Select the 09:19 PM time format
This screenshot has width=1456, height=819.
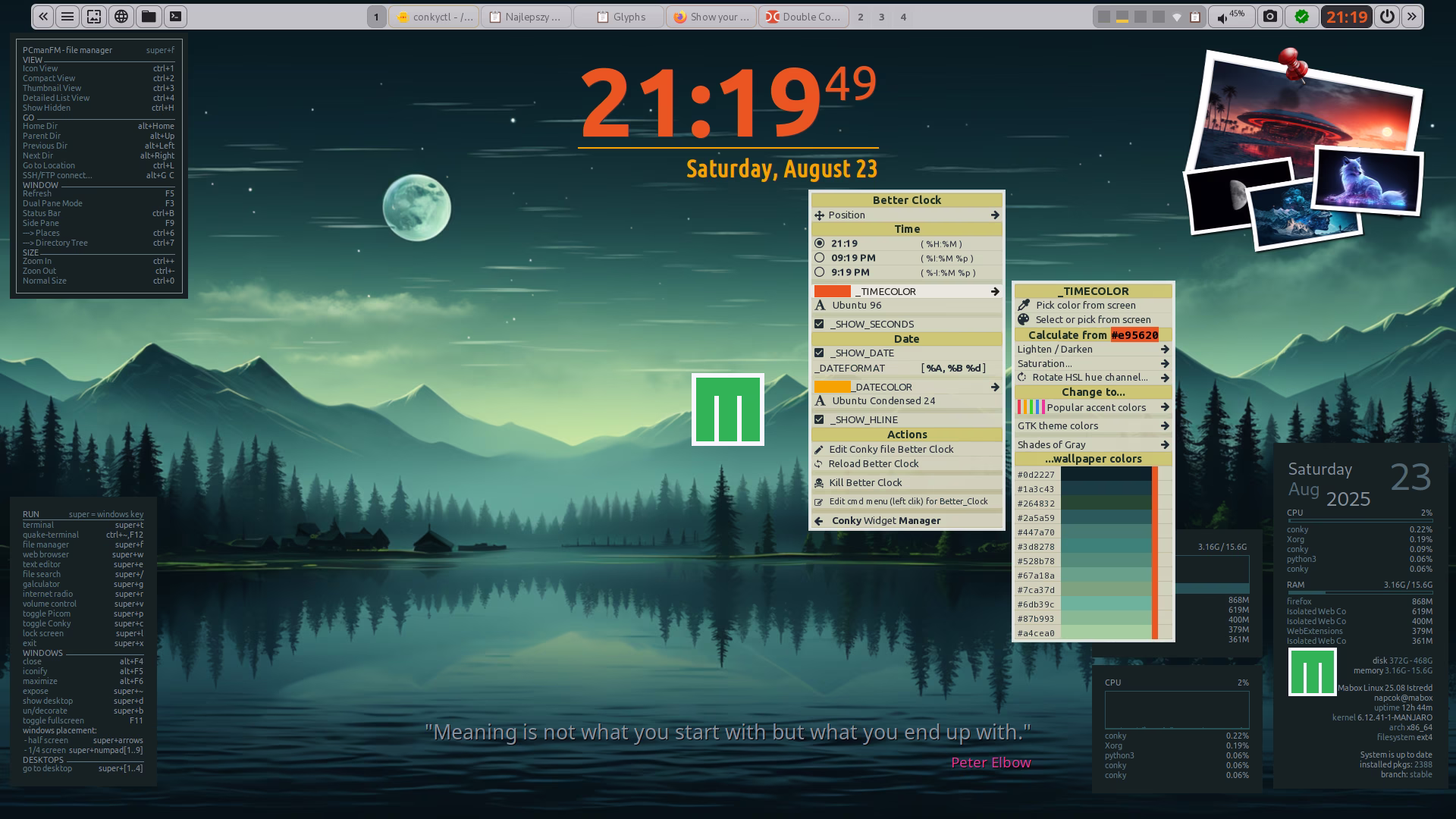pyautogui.click(x=852, y=258)
